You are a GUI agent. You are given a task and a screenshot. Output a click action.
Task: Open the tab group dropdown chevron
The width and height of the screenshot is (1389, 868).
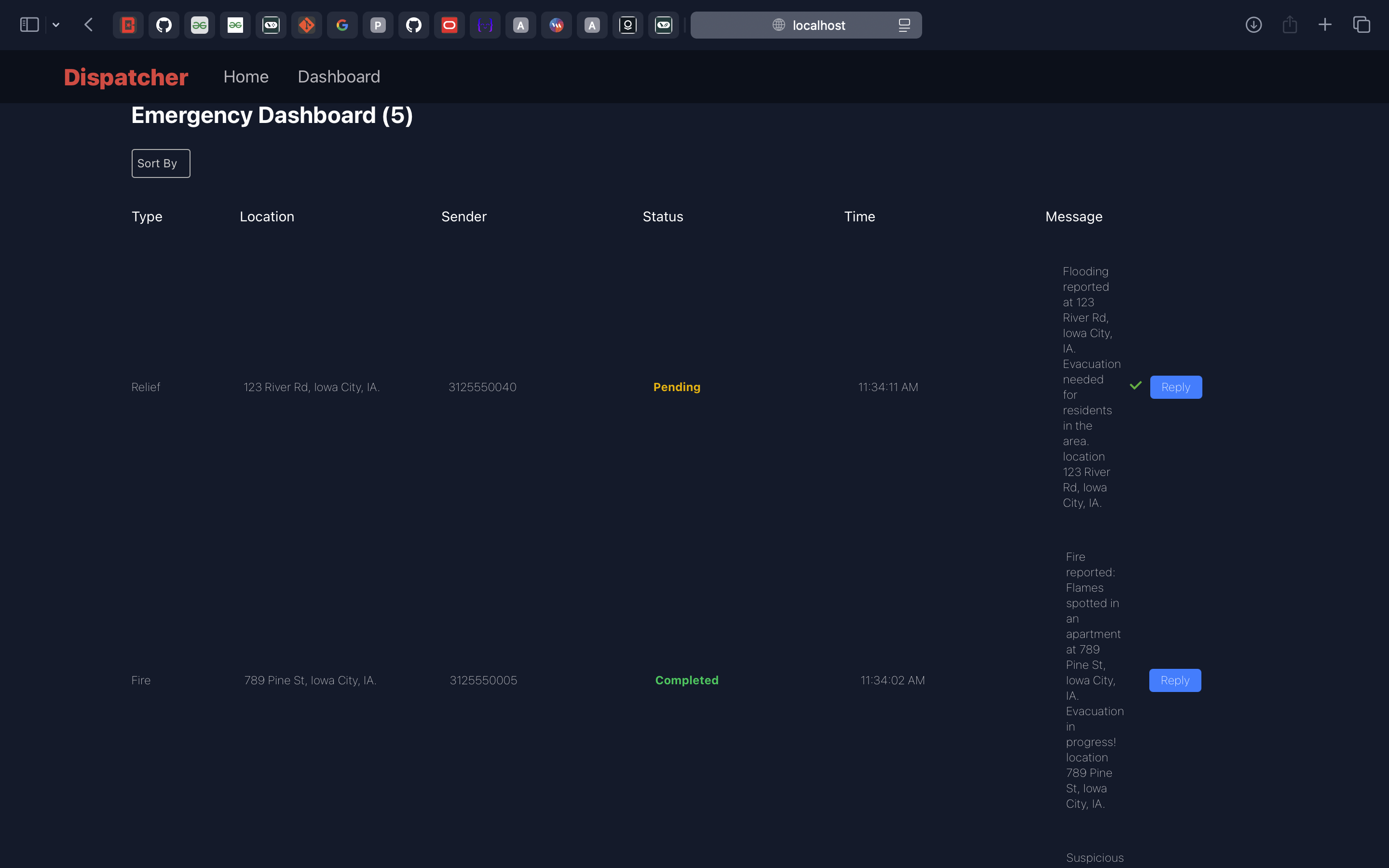click(56, 25)
